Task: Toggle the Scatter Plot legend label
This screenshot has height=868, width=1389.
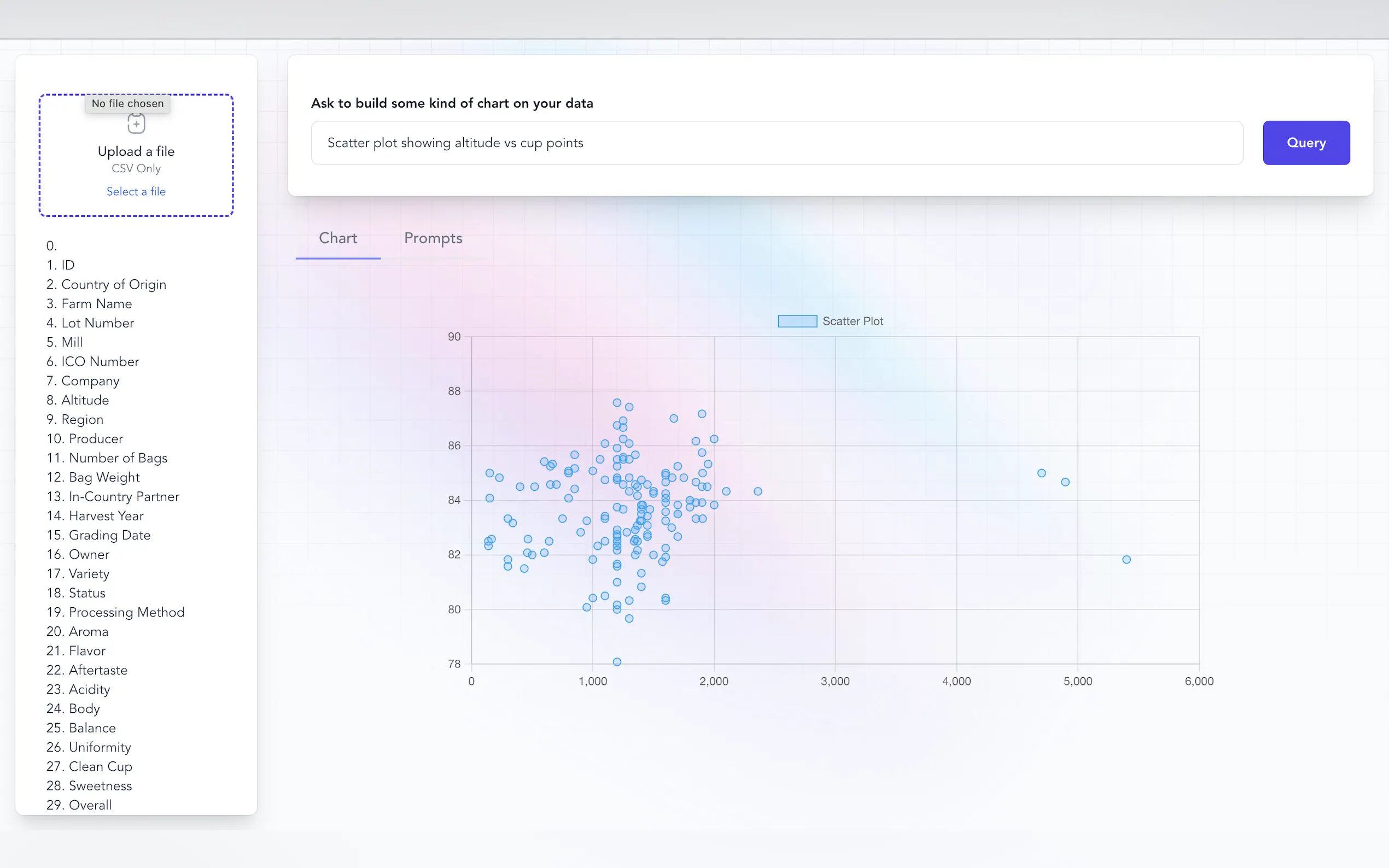Action: (x=852, y=321)
